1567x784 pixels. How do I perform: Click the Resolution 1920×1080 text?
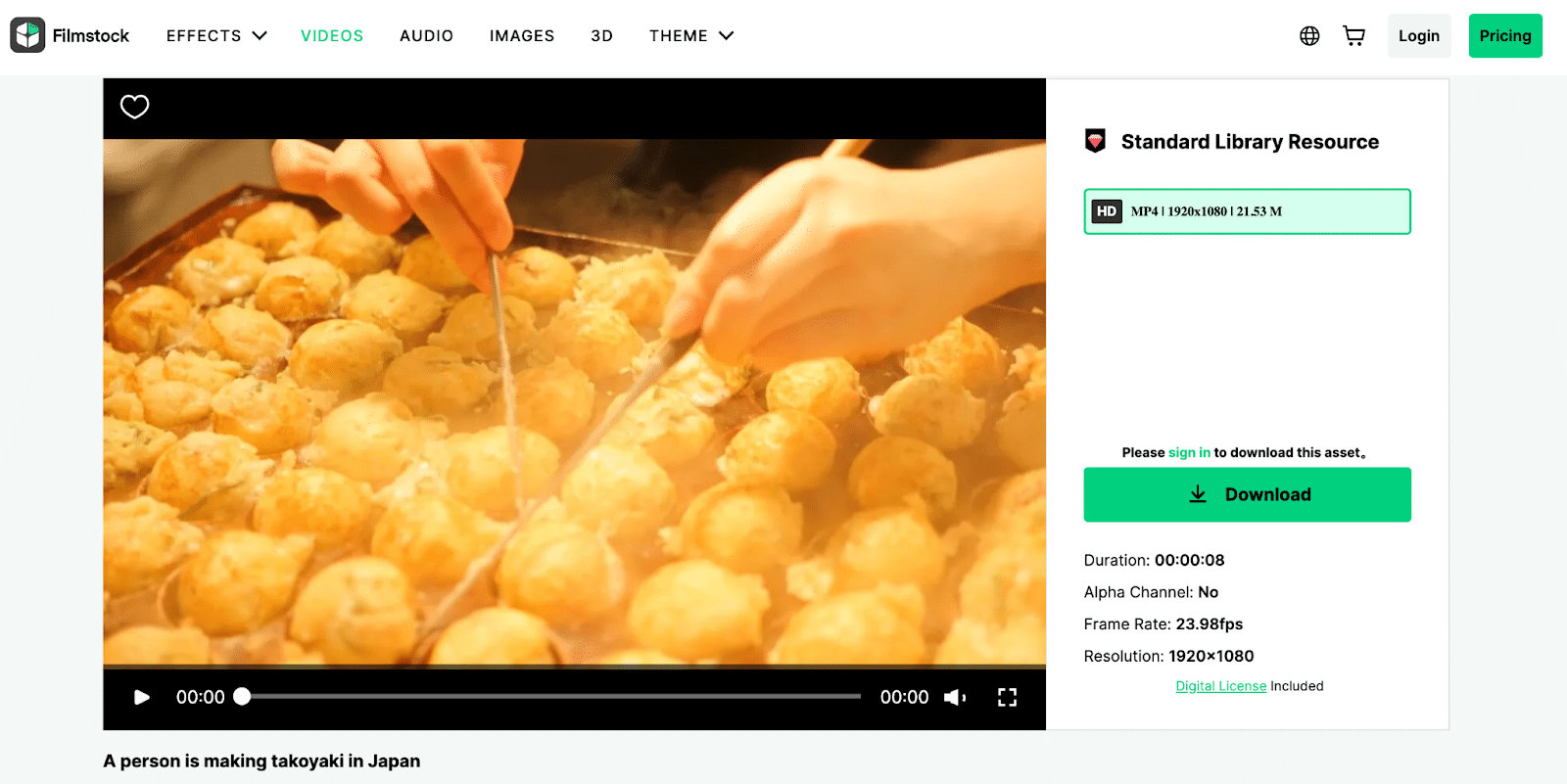[x=1168, y=657]
